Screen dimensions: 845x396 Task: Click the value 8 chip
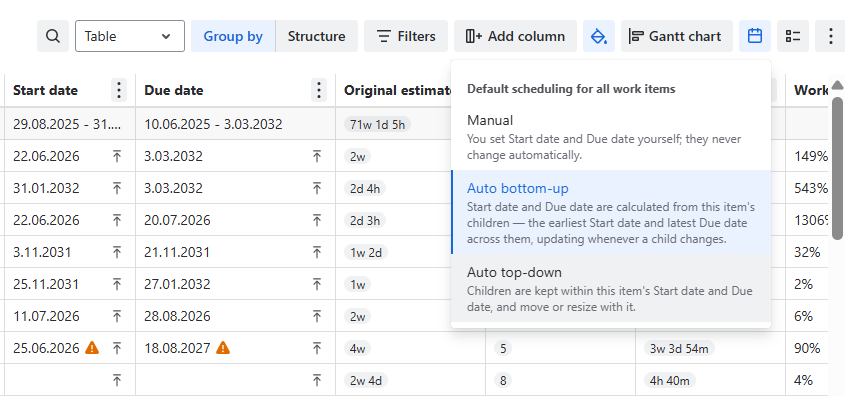pyautogui.click(x=503, y=380)
